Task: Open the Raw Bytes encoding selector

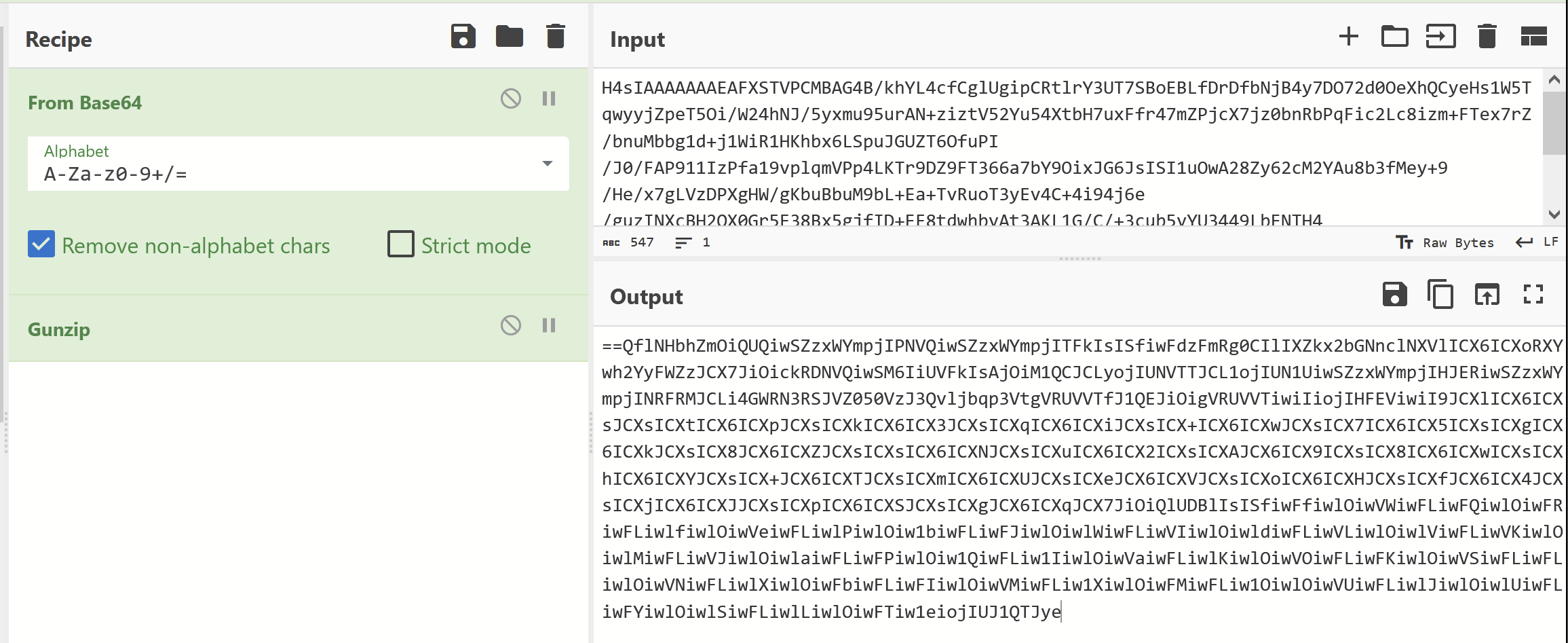Action: 1446,242
